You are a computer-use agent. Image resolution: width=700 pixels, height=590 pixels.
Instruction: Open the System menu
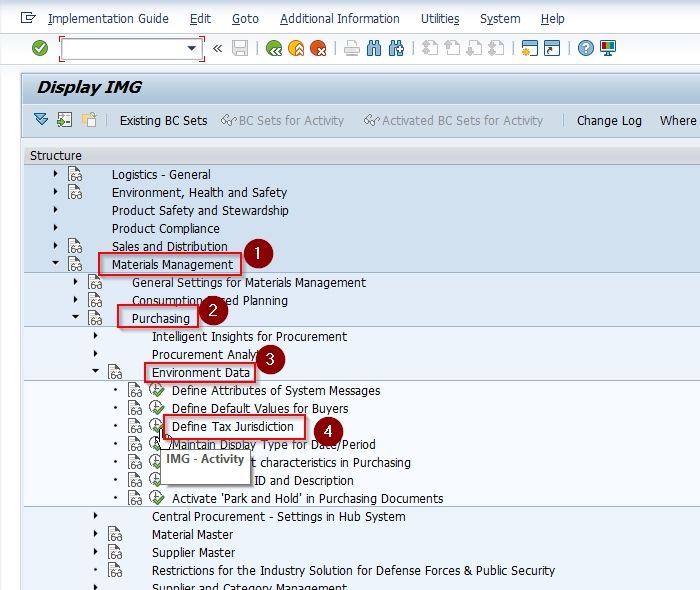[500, 19]
